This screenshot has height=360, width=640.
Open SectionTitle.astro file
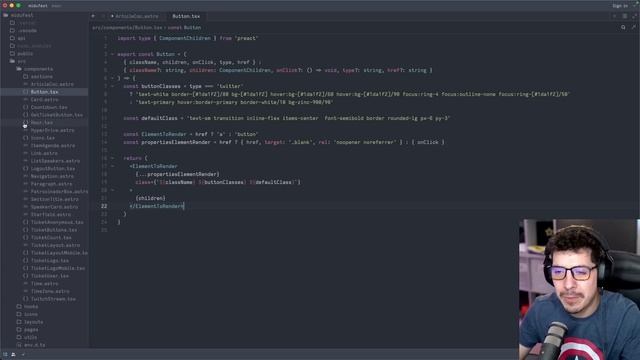point(55,199)
